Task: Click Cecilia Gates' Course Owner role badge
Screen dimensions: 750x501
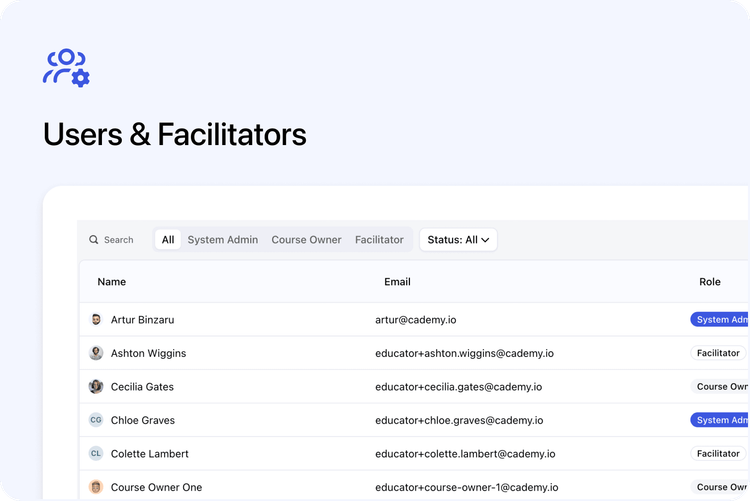Action: coord(719,387)
